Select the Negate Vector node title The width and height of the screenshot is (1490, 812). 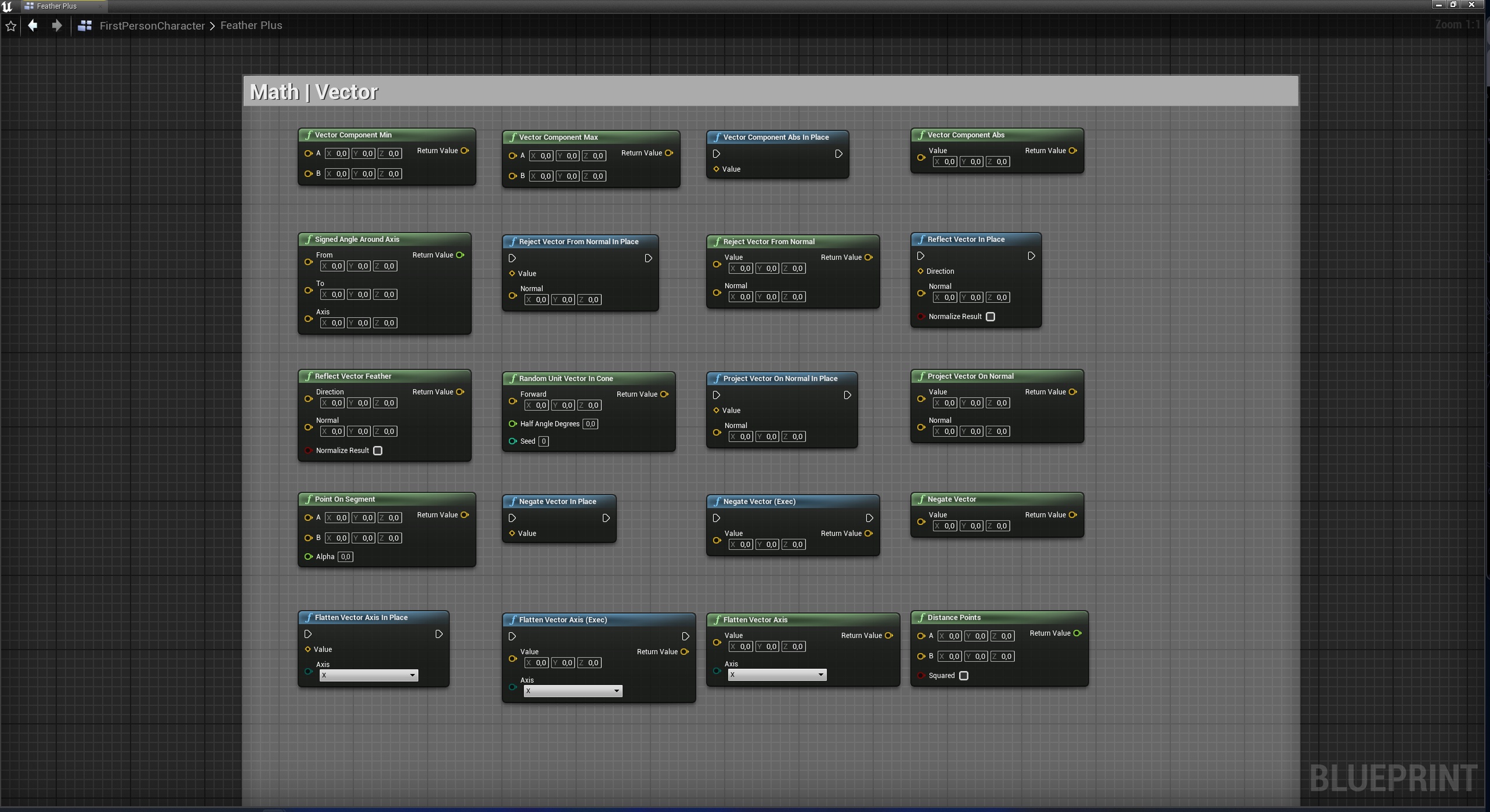(951, 499)
